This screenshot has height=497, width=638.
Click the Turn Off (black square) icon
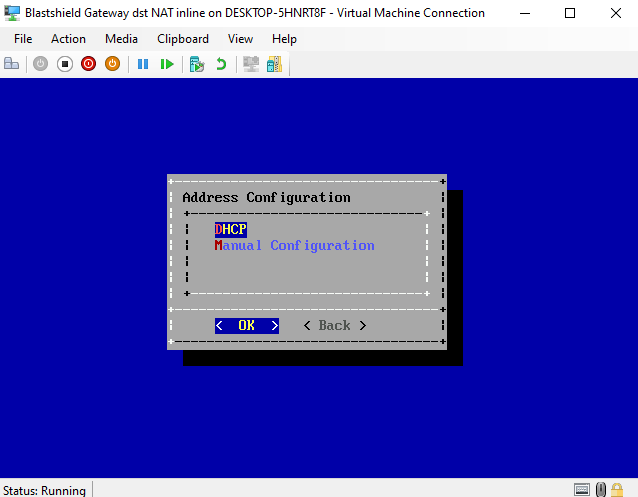[x=64, y=64]
